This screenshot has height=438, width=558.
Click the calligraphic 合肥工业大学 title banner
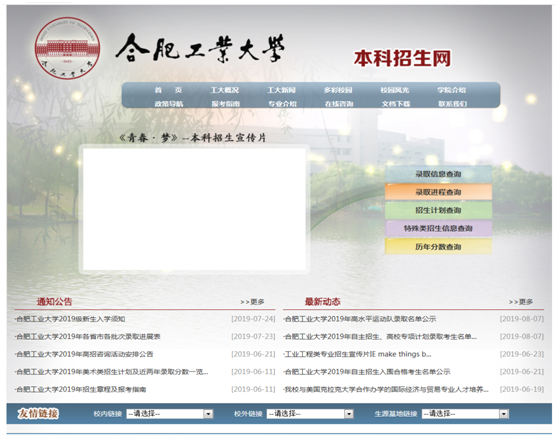tap(200, 49)
